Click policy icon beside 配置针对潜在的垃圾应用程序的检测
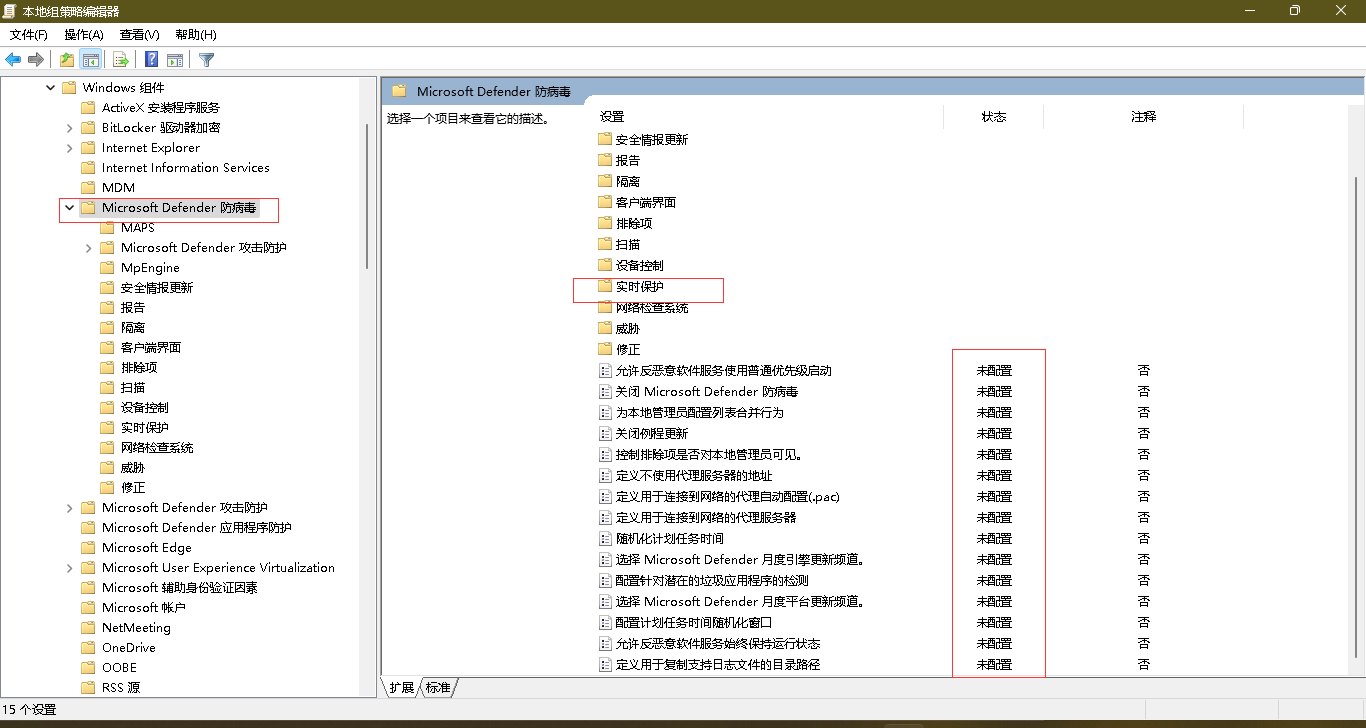1366x728 pixels. pyautogui.click(x=604, y=580)
